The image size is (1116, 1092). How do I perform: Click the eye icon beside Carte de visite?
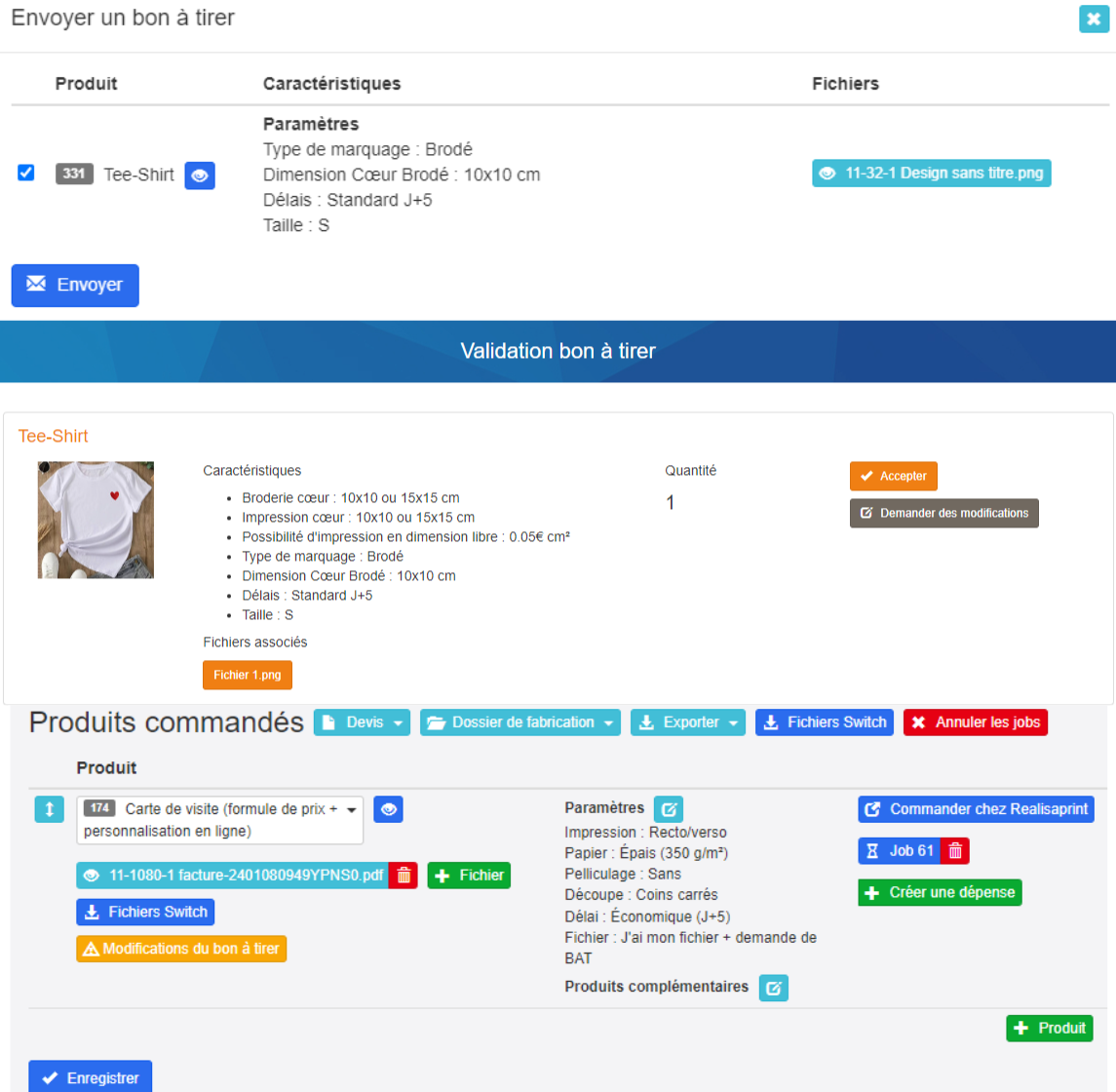388,809
